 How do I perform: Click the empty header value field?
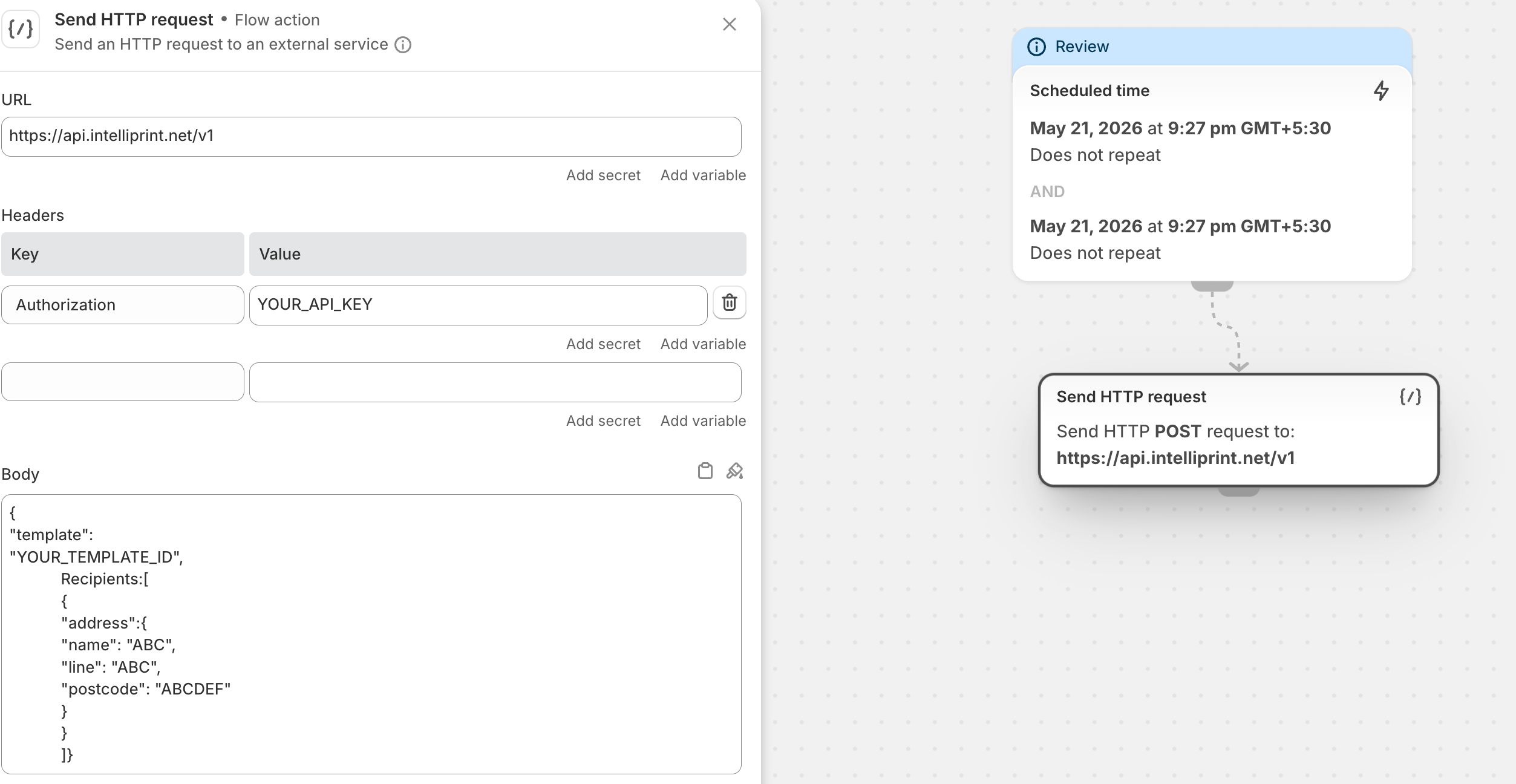point(495,382)
